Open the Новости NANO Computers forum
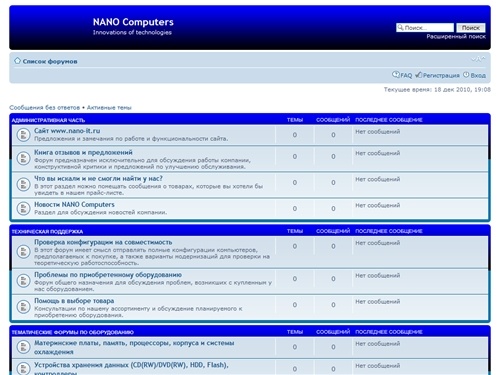The height and width of the screenshot is (375, 500). pyautogui.click(x=74, y=204)
